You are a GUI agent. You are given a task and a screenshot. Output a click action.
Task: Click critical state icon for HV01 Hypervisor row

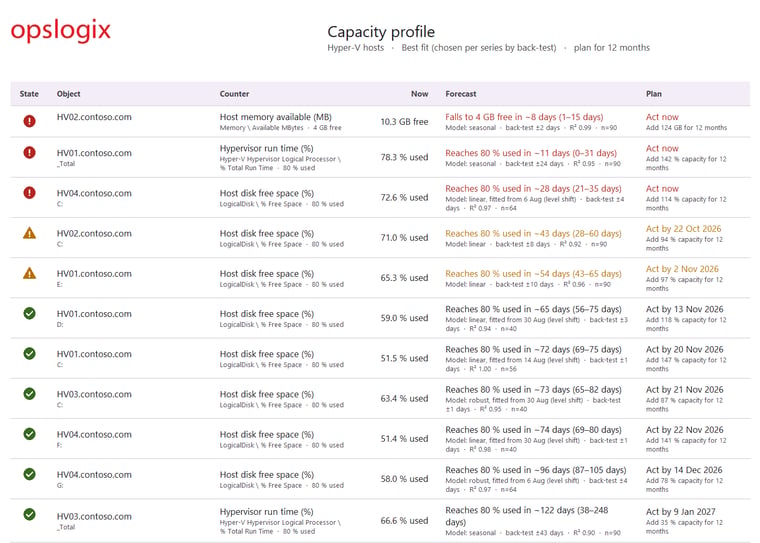30,153
